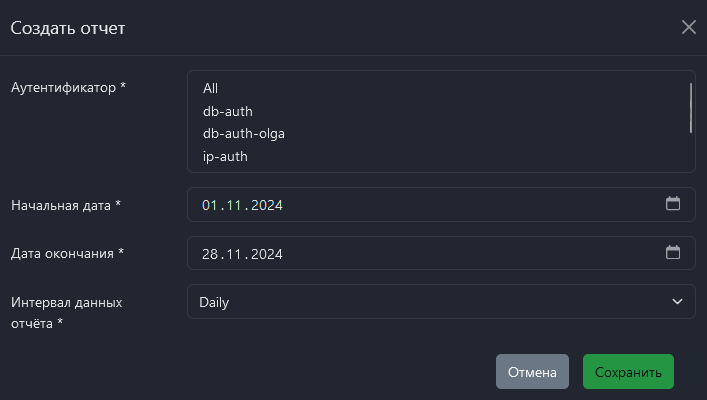Click the Начальная дата label
Screen dimensions: 707x400
(65, 205)
